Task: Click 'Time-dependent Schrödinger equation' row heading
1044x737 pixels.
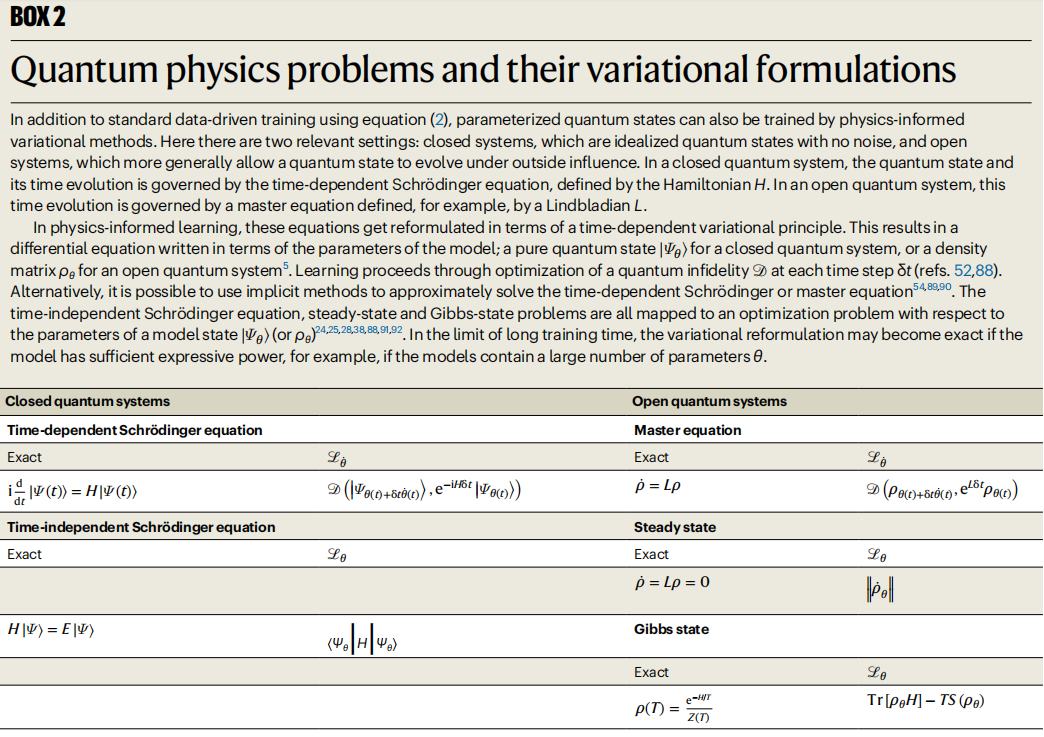Action: 134,430
